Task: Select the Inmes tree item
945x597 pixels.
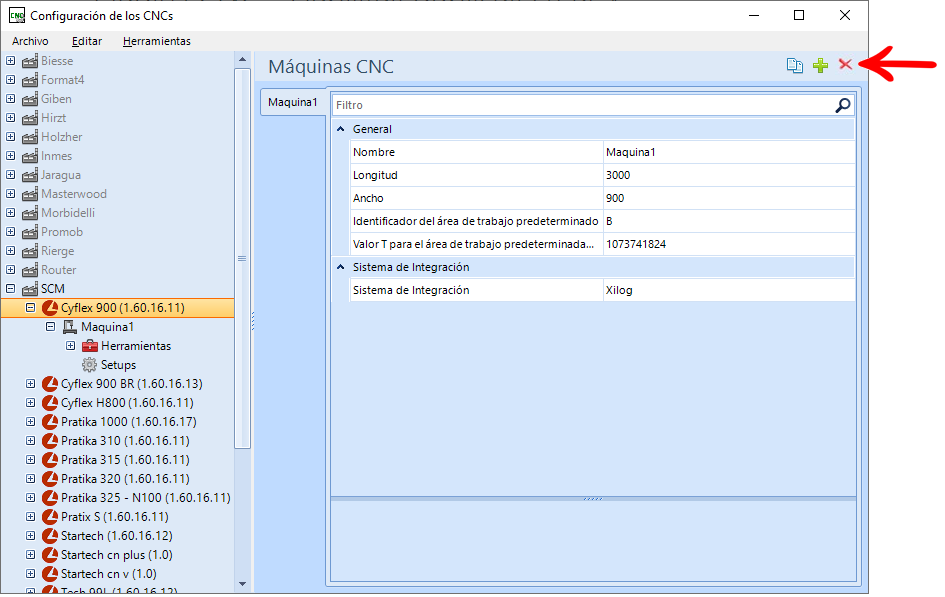Action: click(57, 156)
